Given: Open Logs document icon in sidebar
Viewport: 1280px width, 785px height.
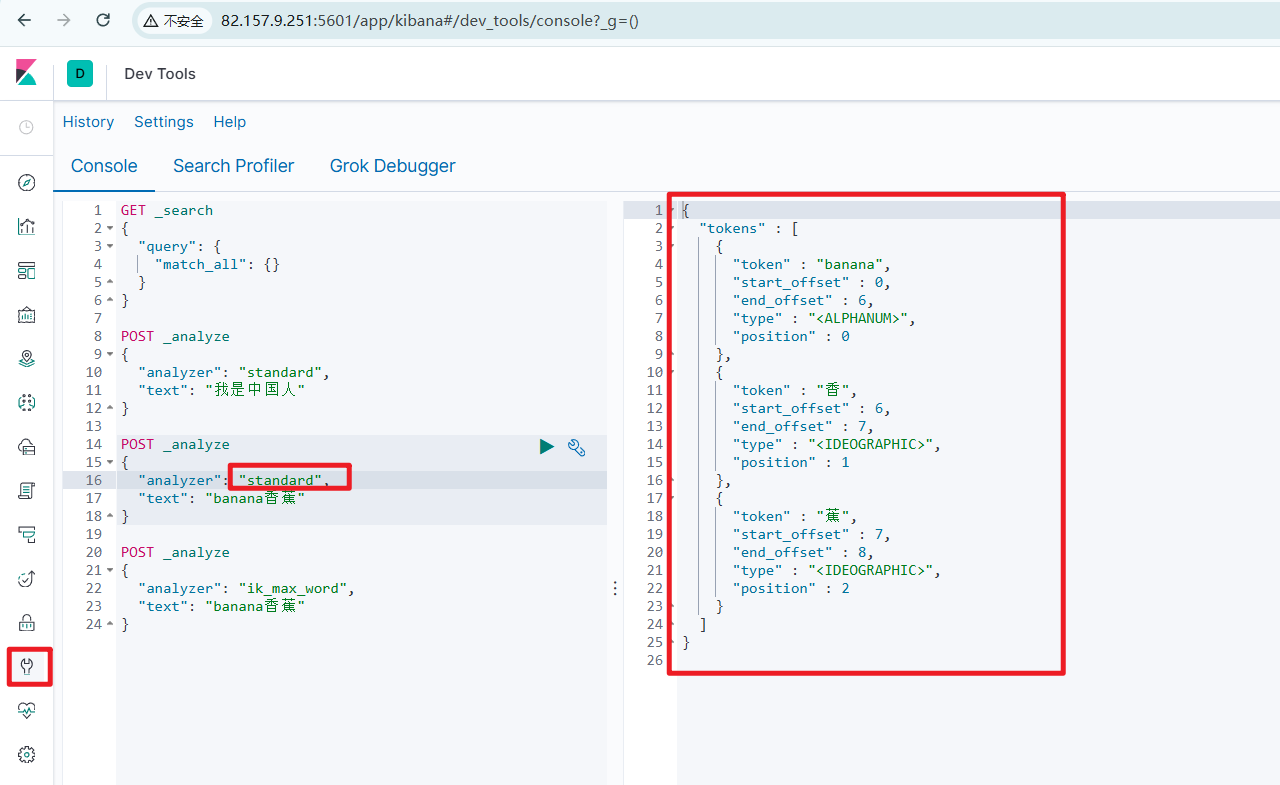Looking at the screenshot, I should point(27,490).
